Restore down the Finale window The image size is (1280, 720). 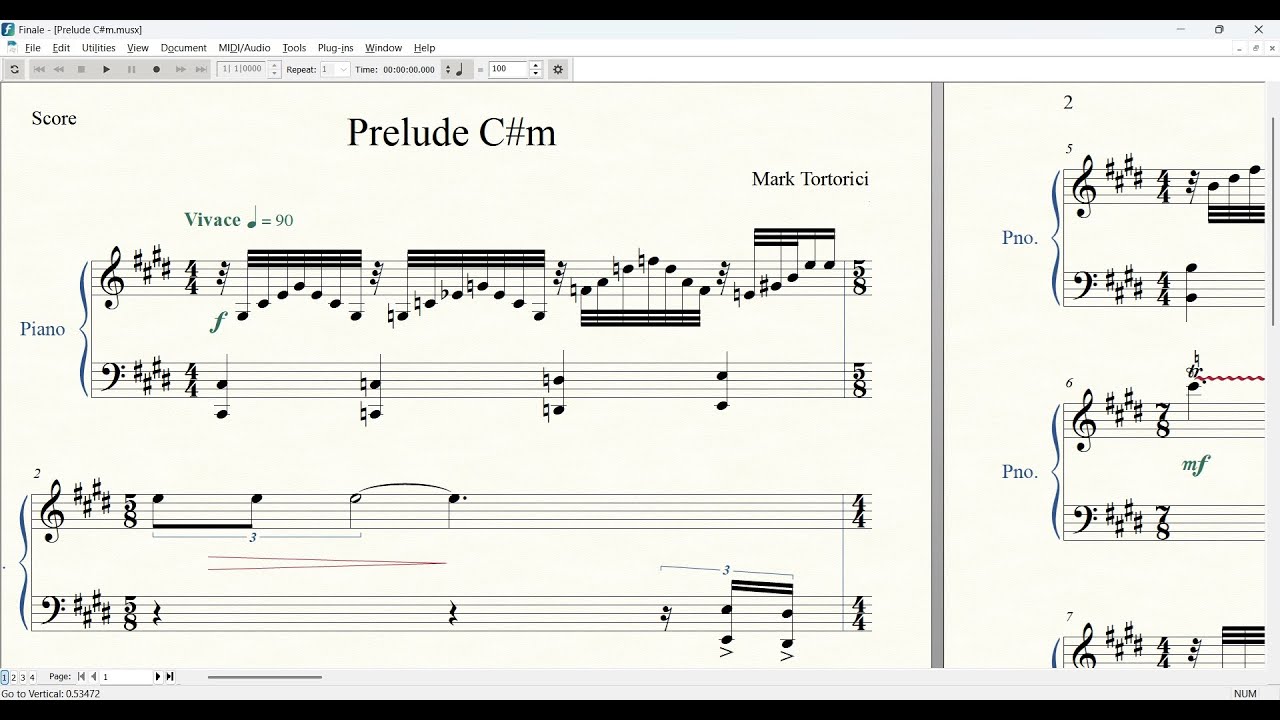click(1219, 29)
